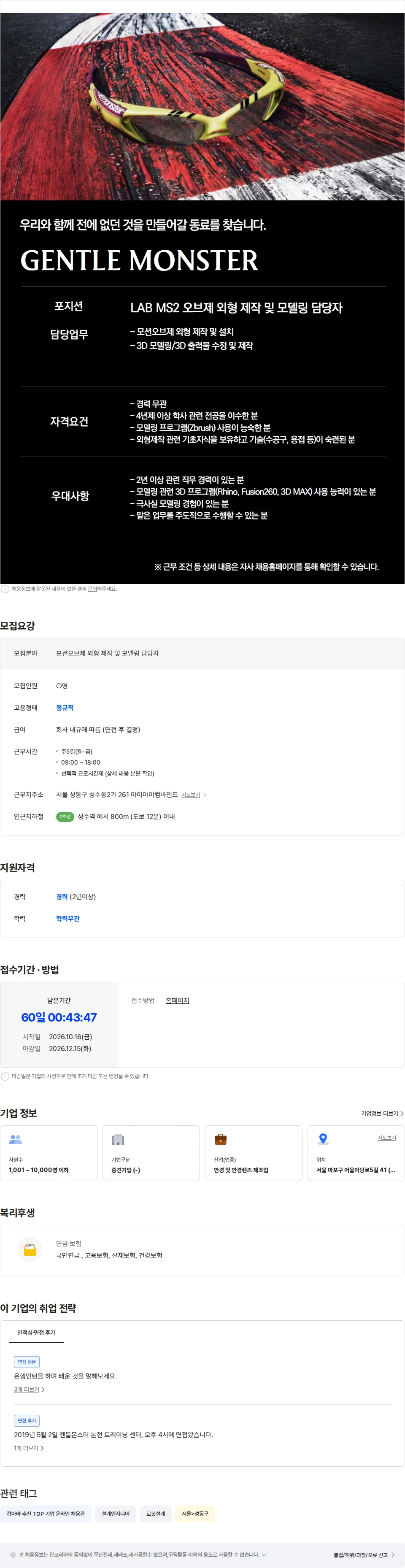Click the 선택적 근로시간제 text
Viewport: 405px width, 1568px height.
point(107,773)
